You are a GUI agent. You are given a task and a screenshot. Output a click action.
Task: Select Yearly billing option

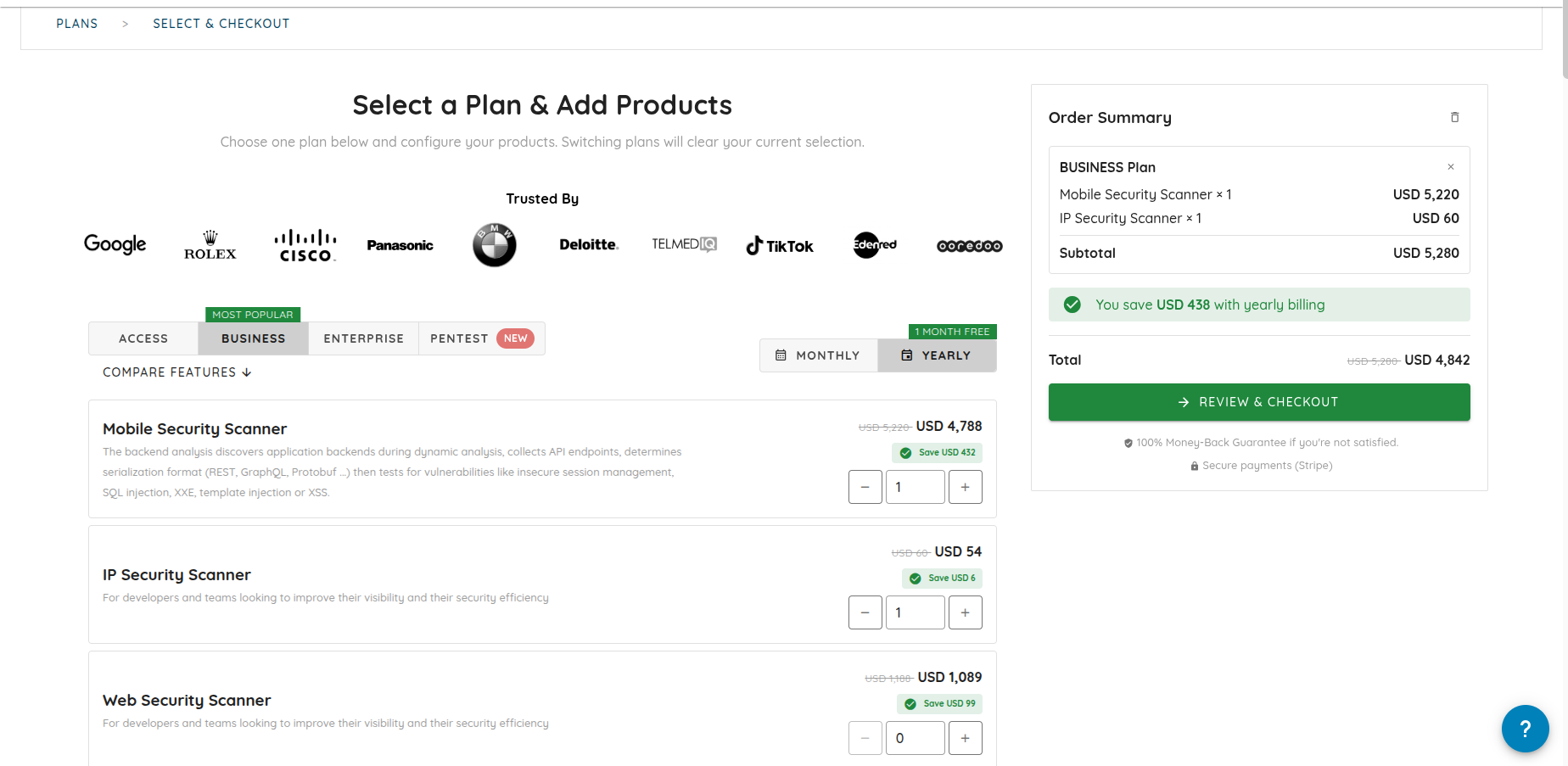pos(937,355)
